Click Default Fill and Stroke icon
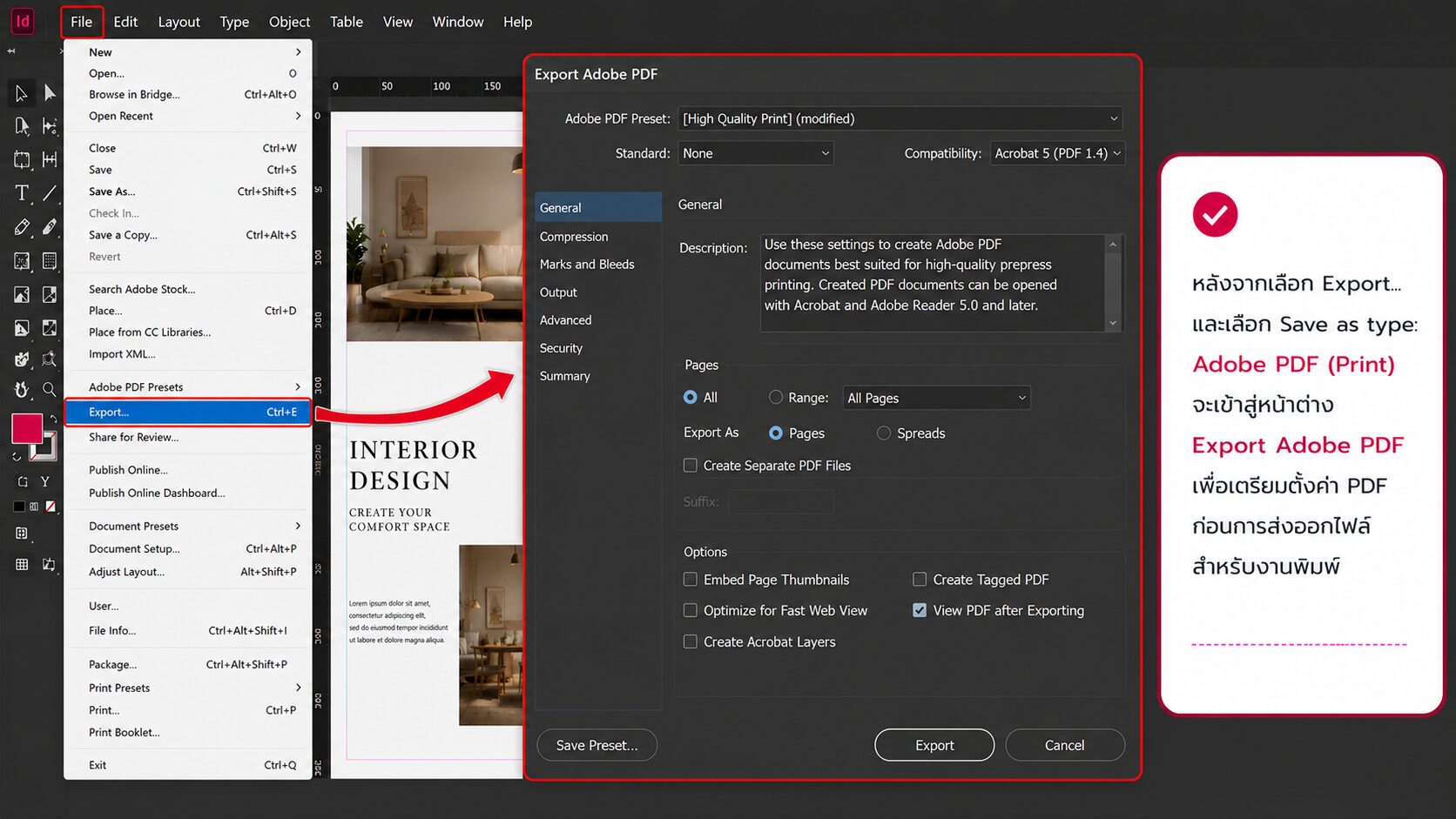Image resolution: width=1456 pixels, height=819 pixels. 17,456
